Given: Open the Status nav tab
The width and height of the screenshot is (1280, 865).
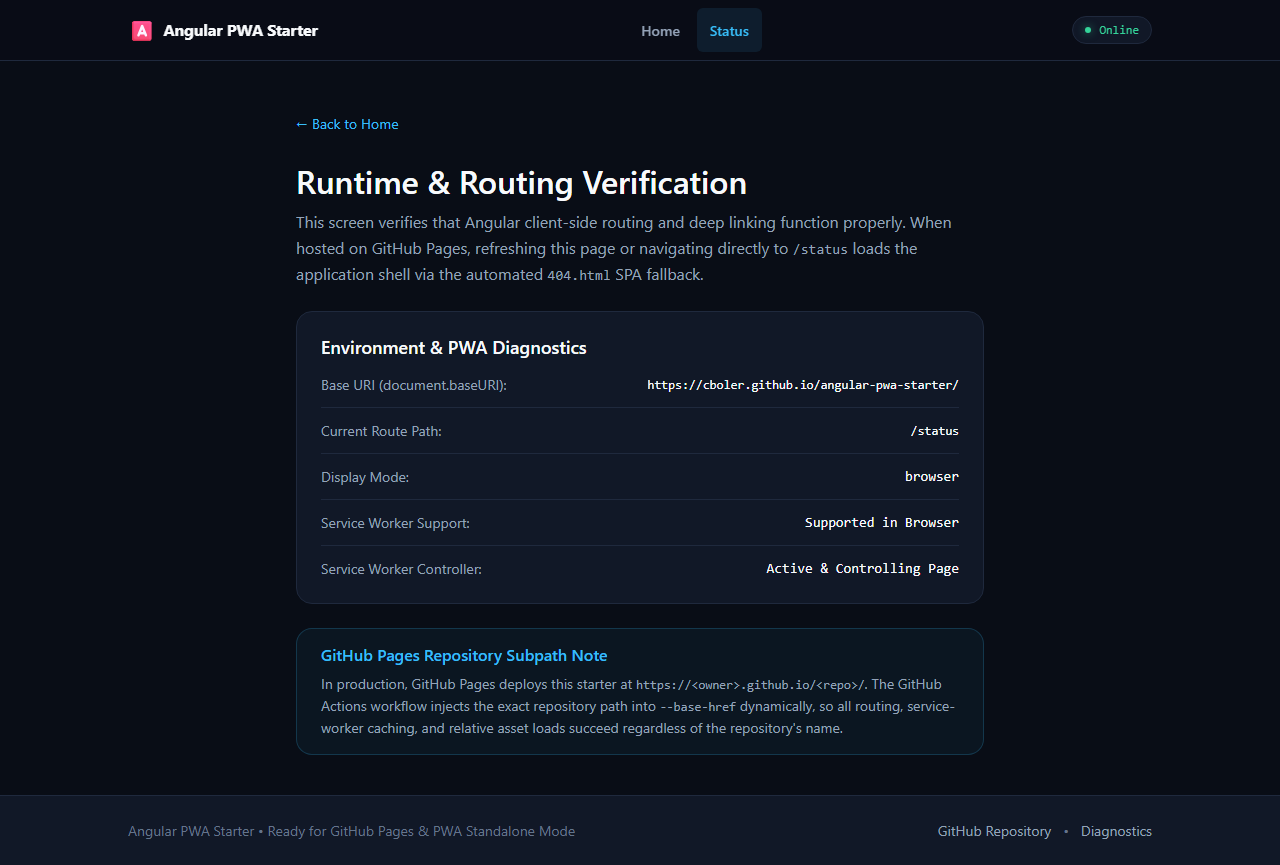Looking at the screenshot, I should (729, 31).
